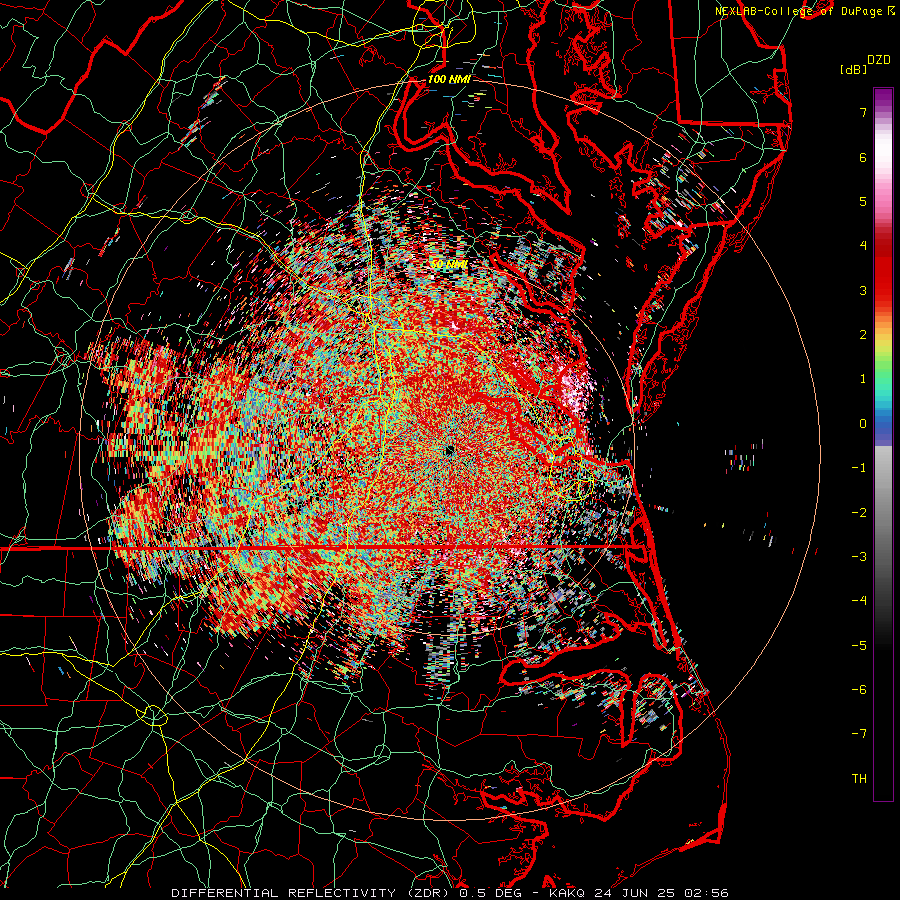
Task: Click the [dB] units label
Action: coord(853,70)
